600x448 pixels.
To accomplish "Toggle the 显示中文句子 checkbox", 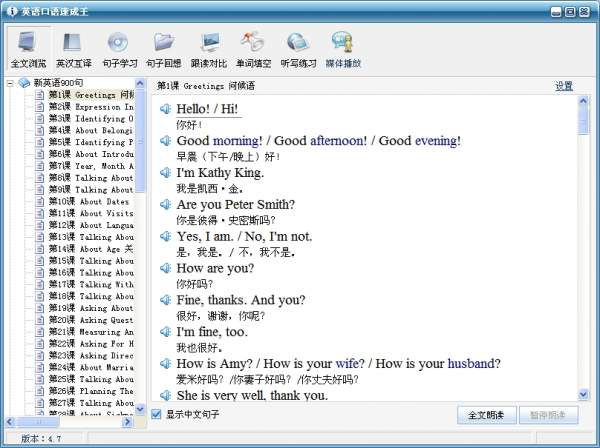I will (156, 413).
